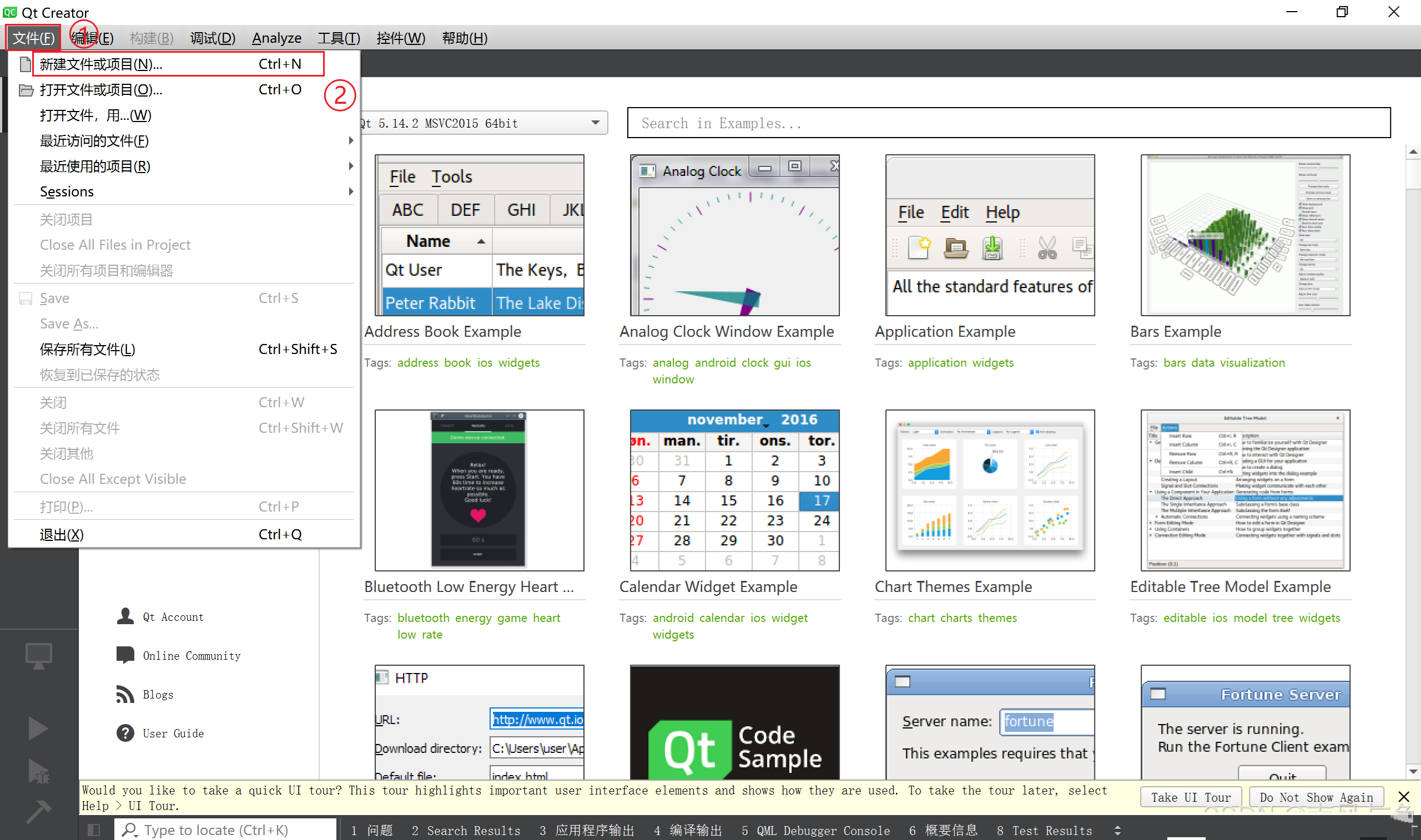Screen dimensions: 1421x840
Task: Switch to the Test Results pane
Action: [x=1045, y=831]
